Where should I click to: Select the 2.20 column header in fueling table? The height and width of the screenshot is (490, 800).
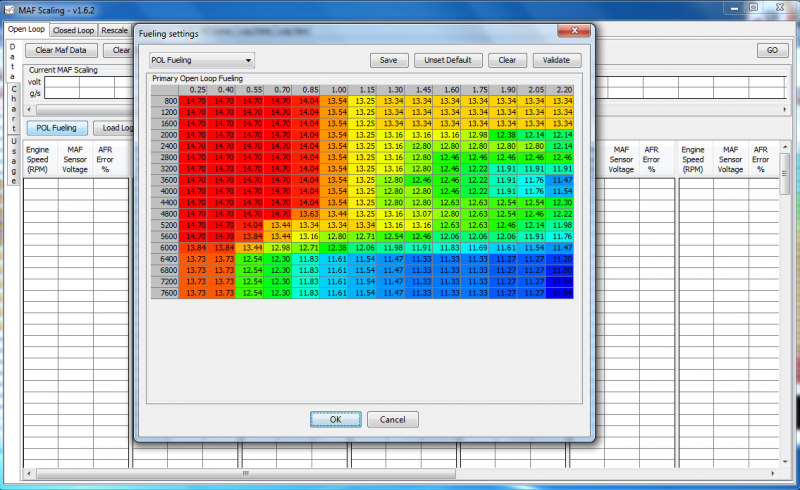pyautogui.click(x=563, y=90)
